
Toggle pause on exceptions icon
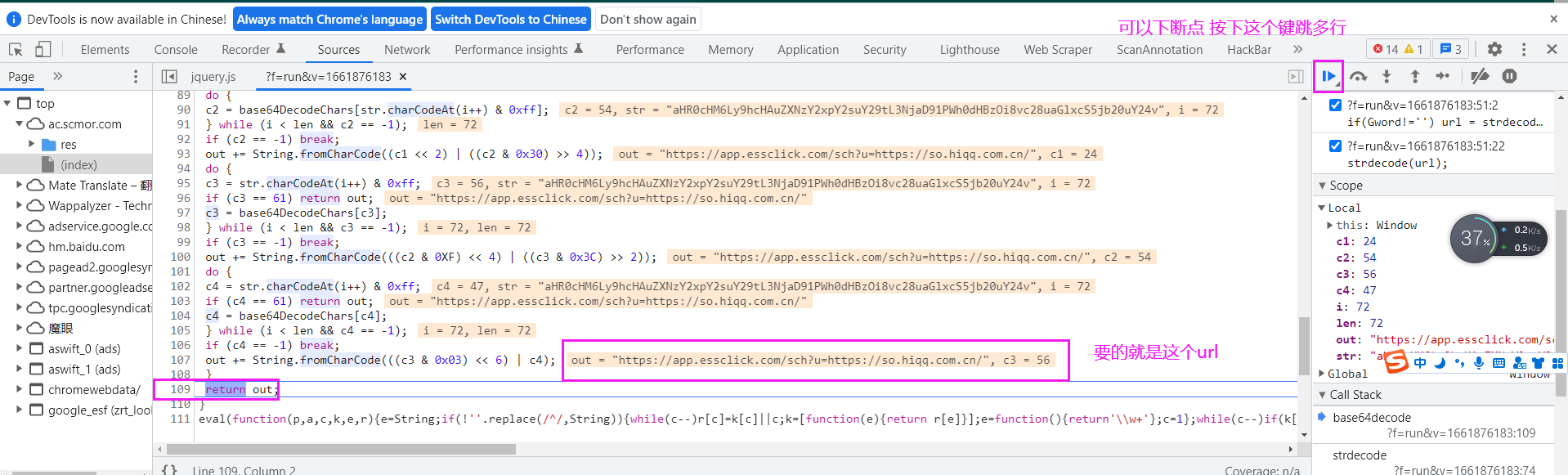[1509, 76]
